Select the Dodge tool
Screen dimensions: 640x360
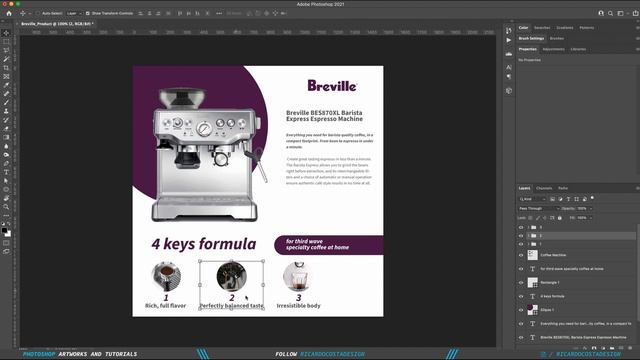[6, 155]
